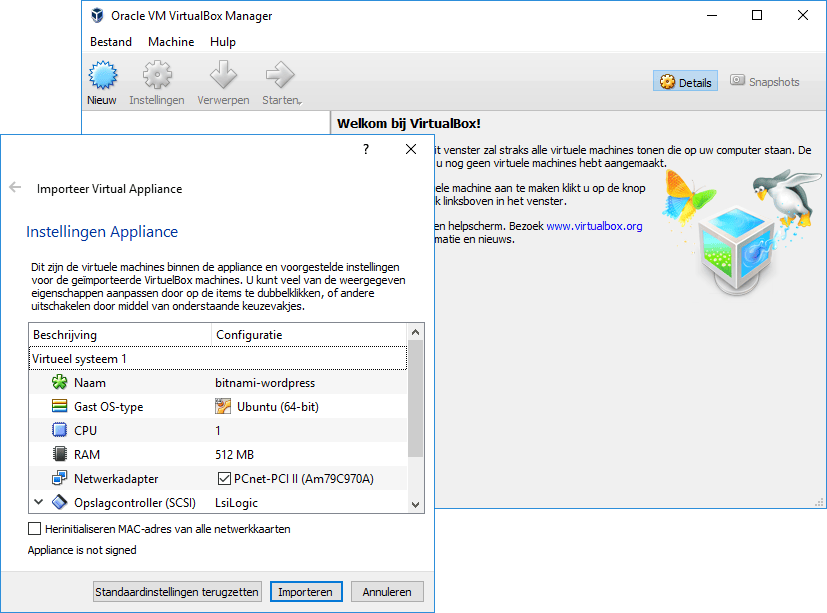Screen dimensions: 827x613
Task: Open the Machine menu
Action: (171, 42)
